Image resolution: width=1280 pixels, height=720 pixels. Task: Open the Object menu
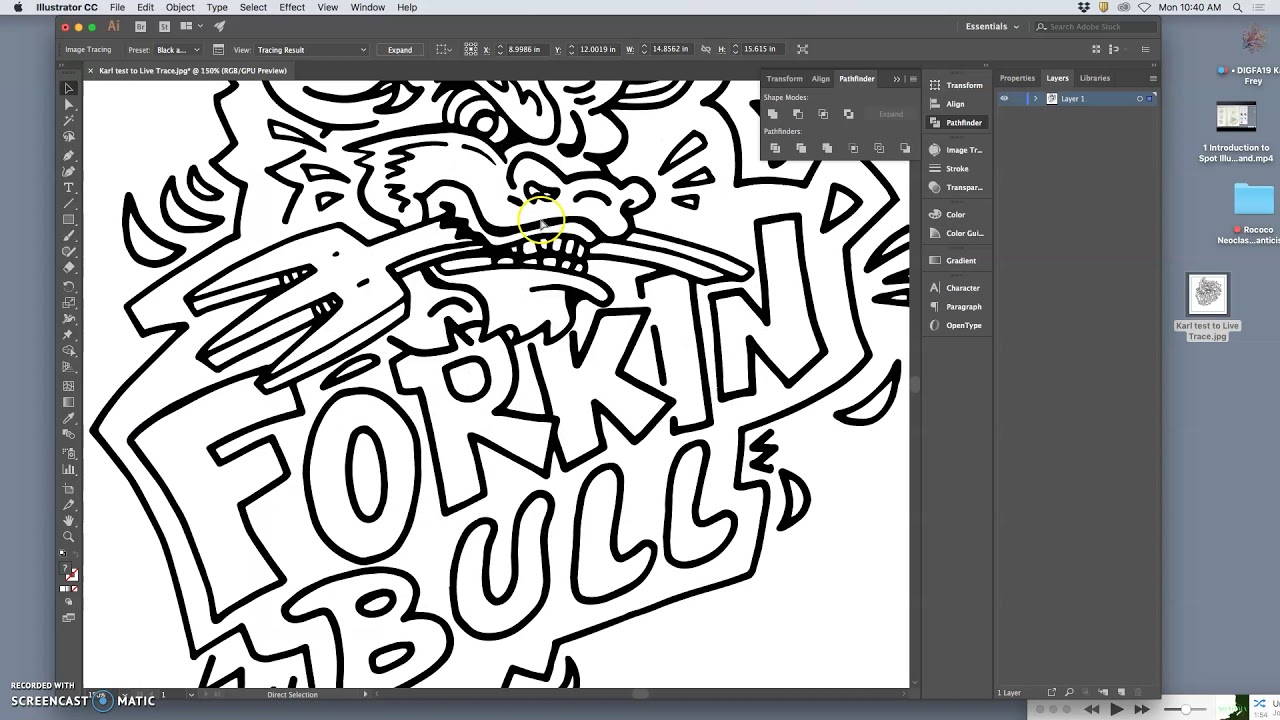tap(180, 7)
